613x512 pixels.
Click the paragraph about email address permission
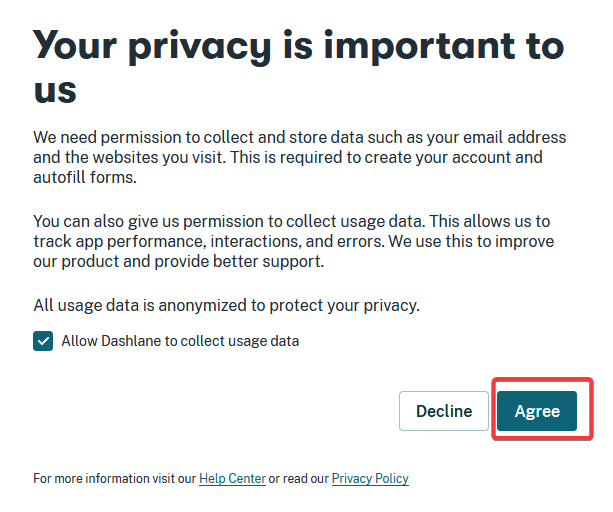300,157
